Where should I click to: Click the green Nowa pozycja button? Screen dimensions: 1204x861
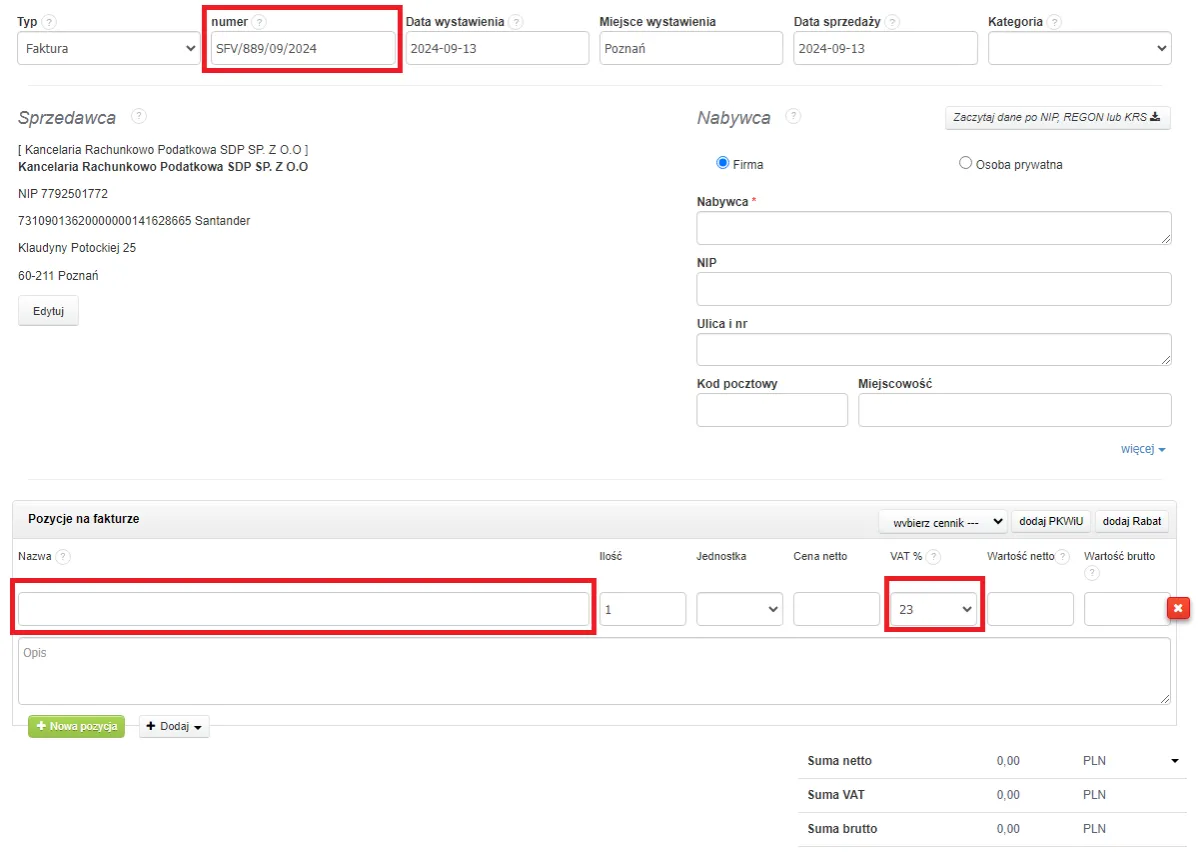76,726
